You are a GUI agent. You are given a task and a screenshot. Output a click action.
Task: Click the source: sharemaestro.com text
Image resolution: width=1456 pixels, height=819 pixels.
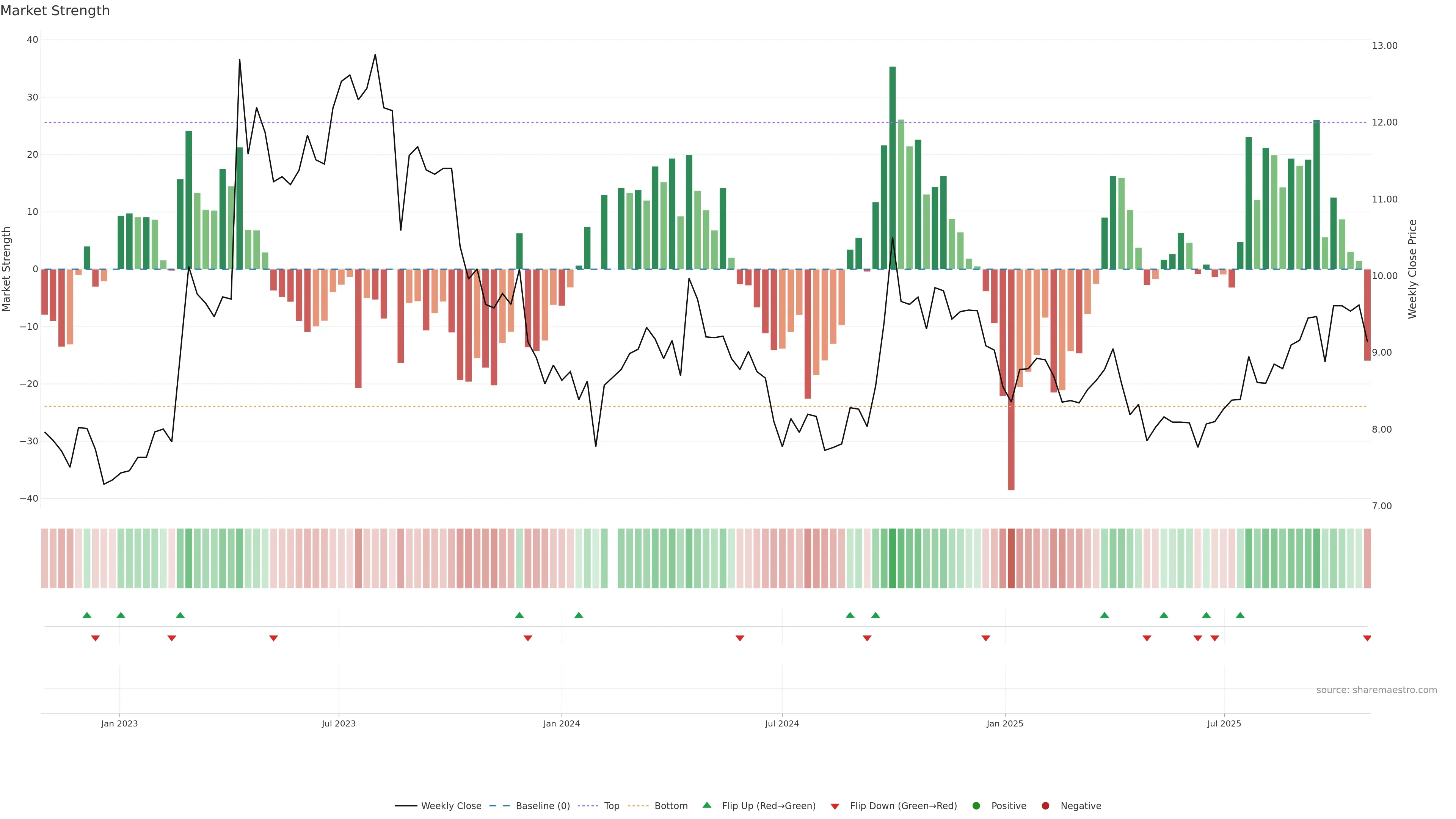click(x=1376, y=690)
